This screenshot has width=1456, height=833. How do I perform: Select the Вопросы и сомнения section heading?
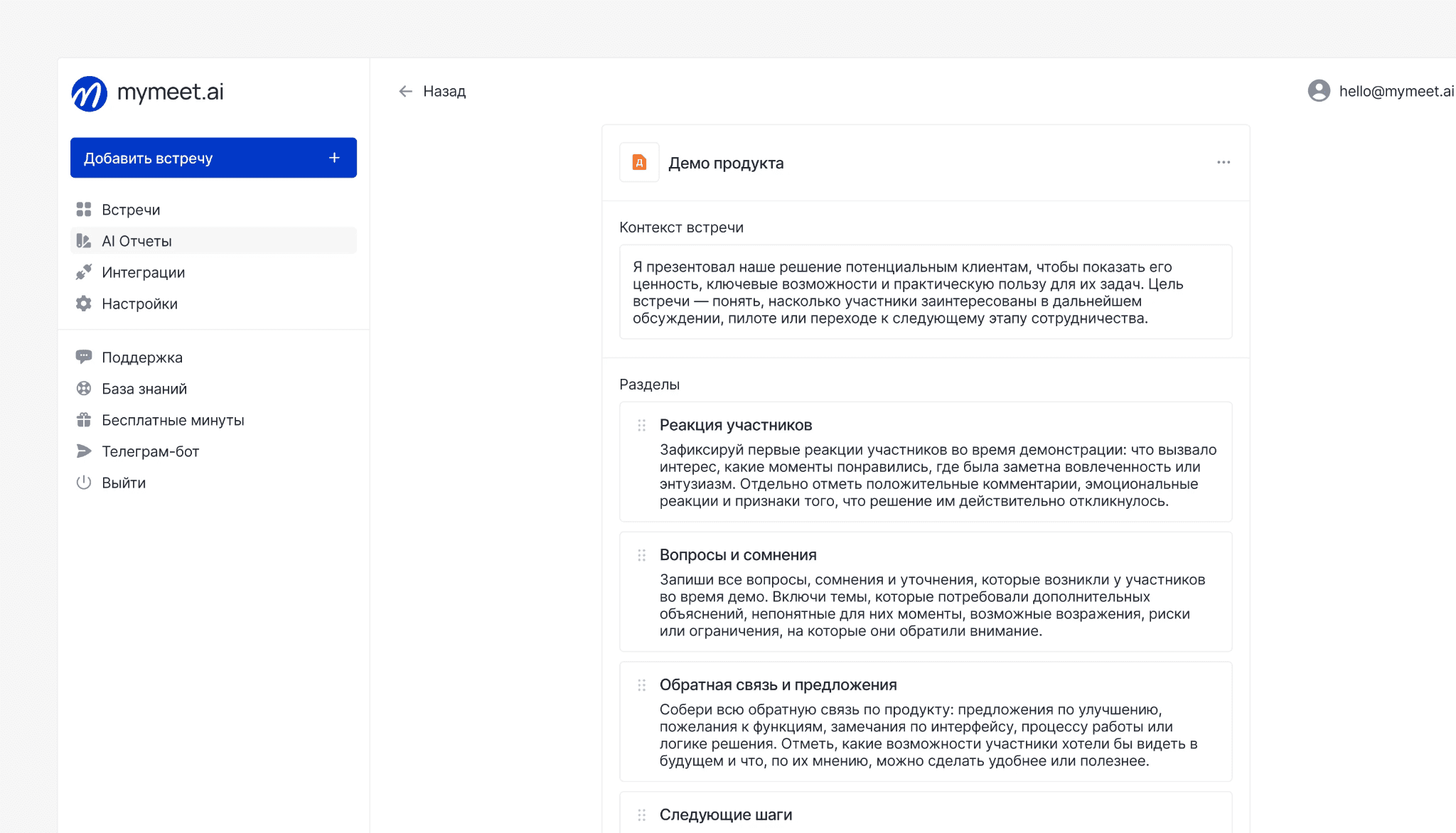tap(738, 555)
